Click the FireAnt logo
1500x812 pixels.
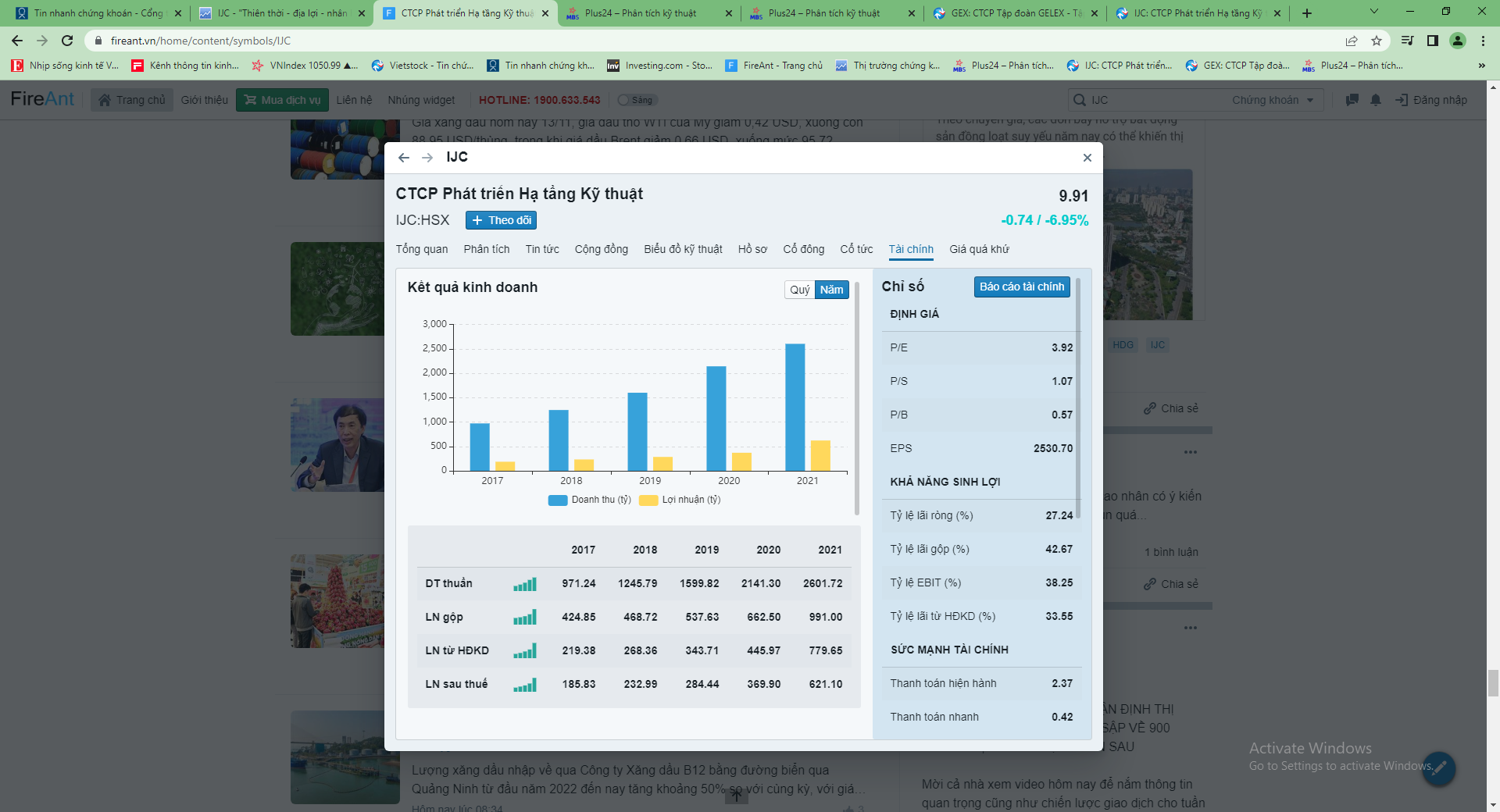tap(42, 99)
